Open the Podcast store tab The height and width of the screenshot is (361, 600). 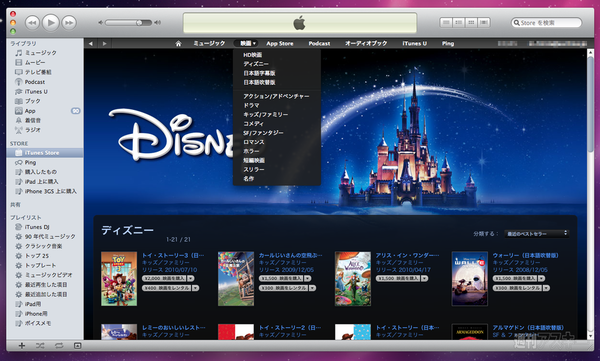point(319,43)
